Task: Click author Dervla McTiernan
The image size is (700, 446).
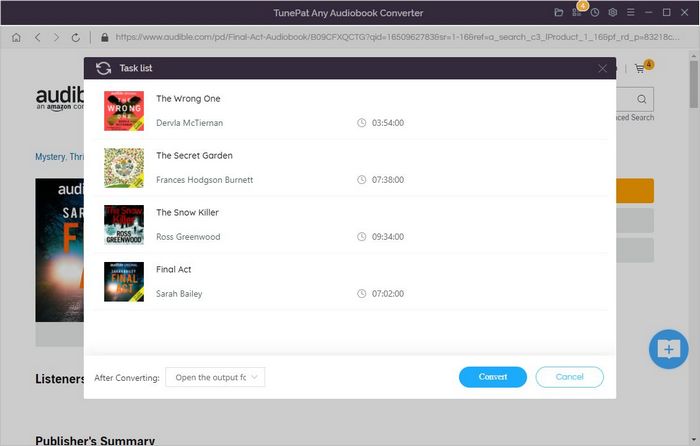Action: point(189,123)
